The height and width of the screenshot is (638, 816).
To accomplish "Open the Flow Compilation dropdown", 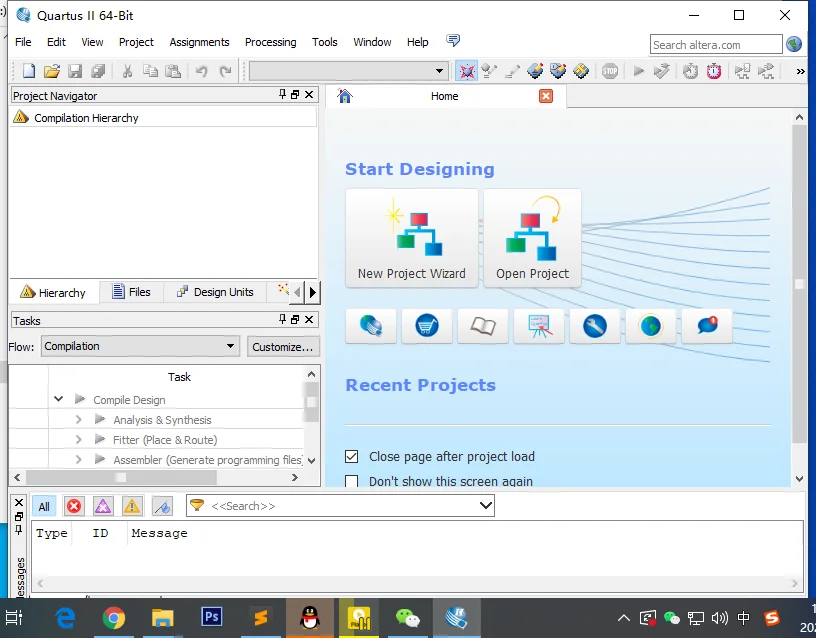I will 140,346.
